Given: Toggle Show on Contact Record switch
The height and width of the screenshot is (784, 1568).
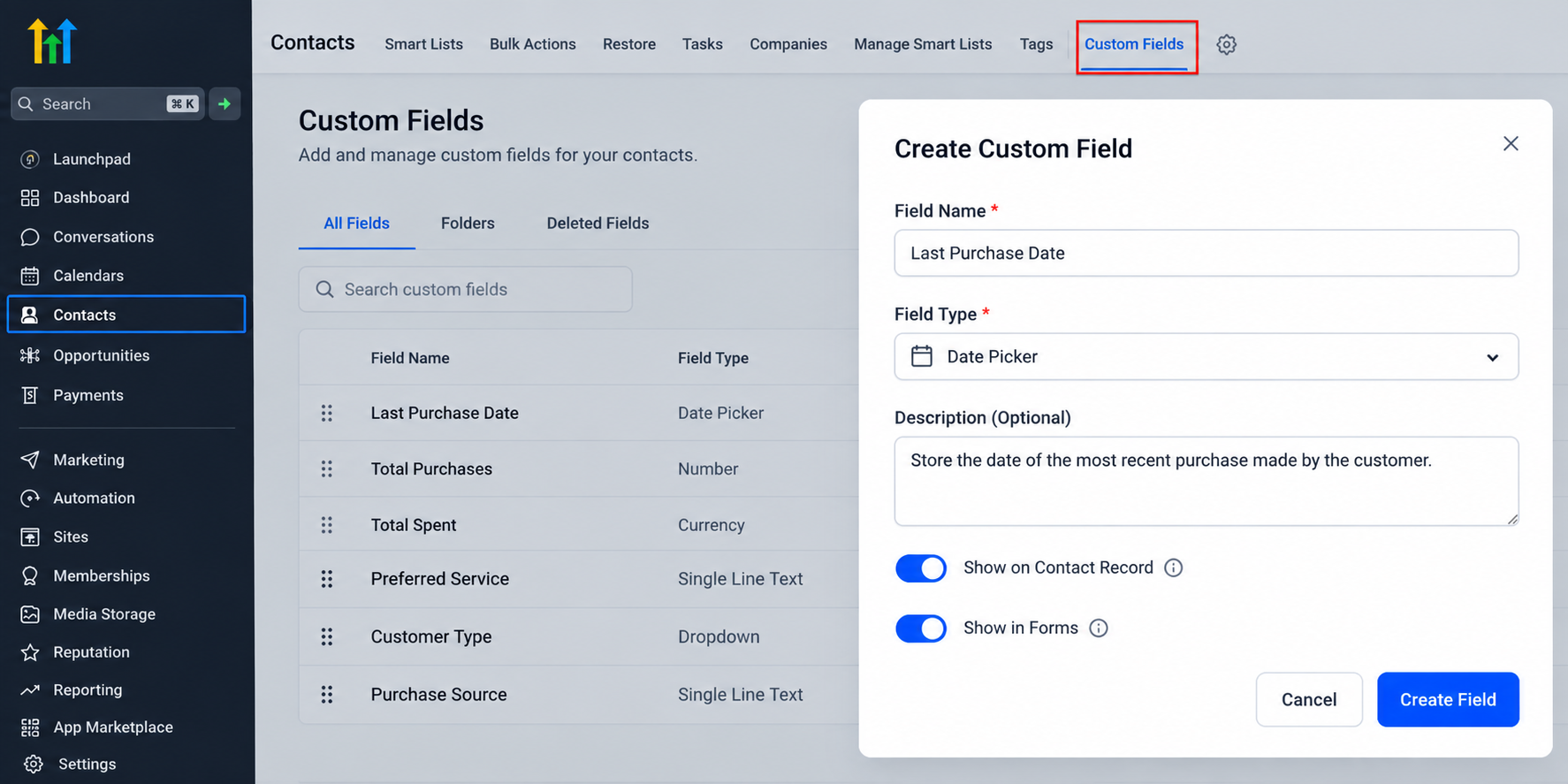Looking at the screenshot, I should pos(920,568).
